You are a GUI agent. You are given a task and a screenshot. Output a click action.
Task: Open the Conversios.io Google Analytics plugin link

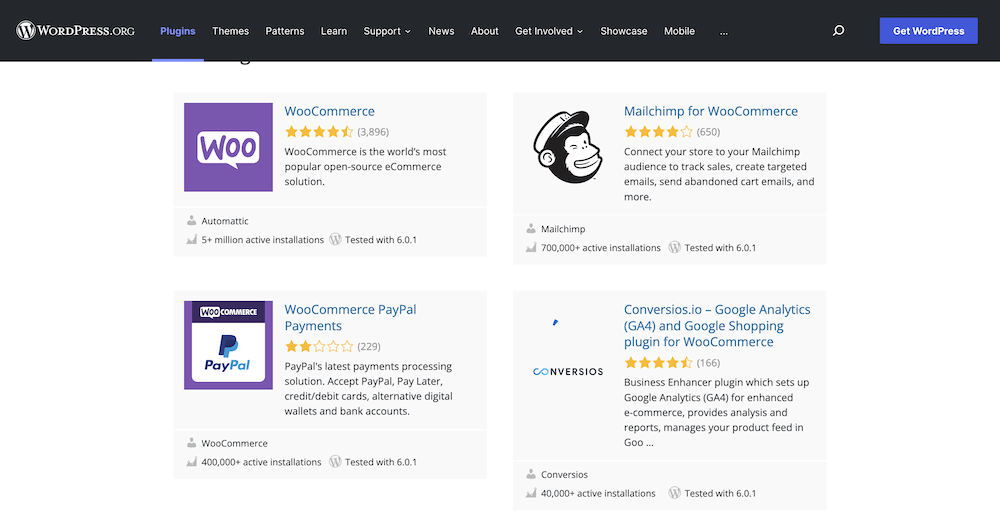pos(717,326)
